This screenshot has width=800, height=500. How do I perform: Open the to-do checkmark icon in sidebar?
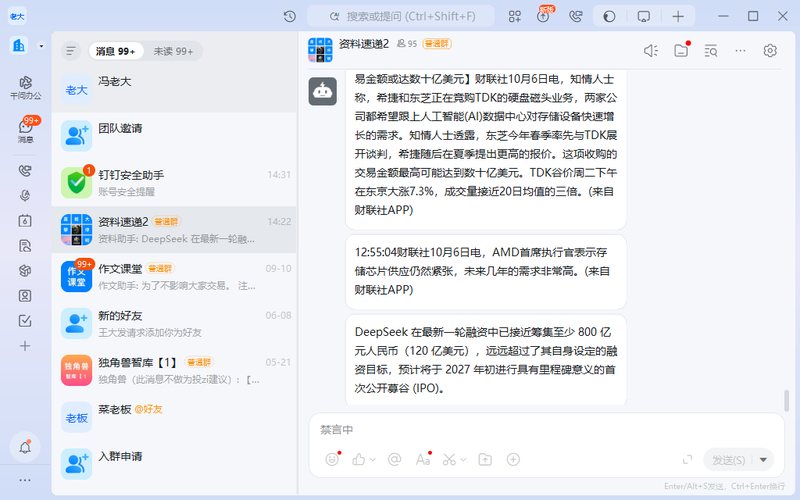[25, 320]
